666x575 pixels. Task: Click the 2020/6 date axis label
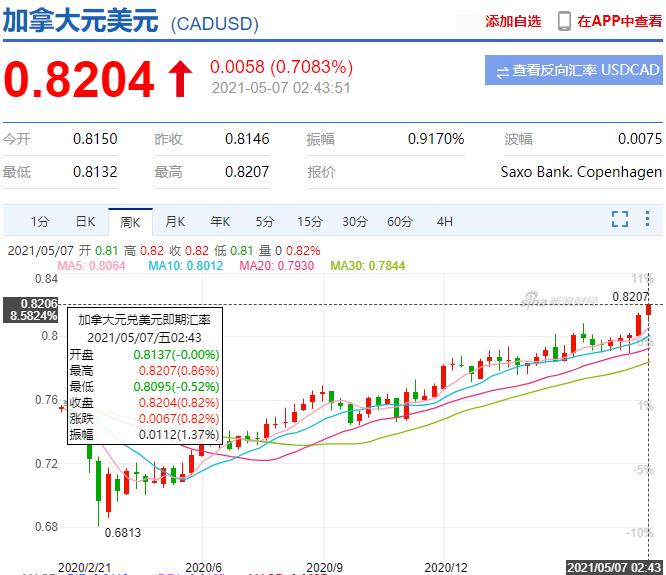(203, 568)
